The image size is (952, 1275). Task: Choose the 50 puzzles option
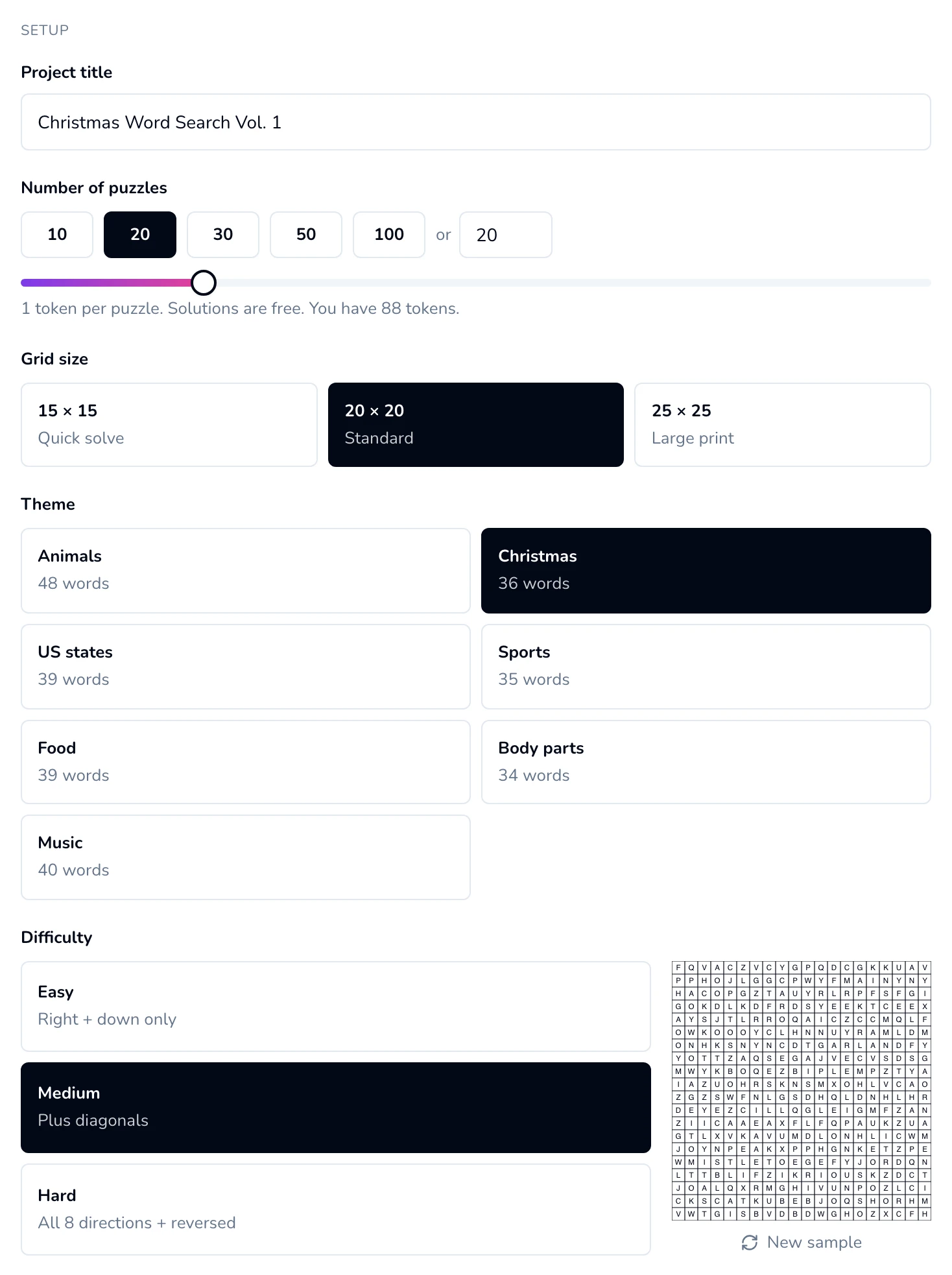point(306,235)
